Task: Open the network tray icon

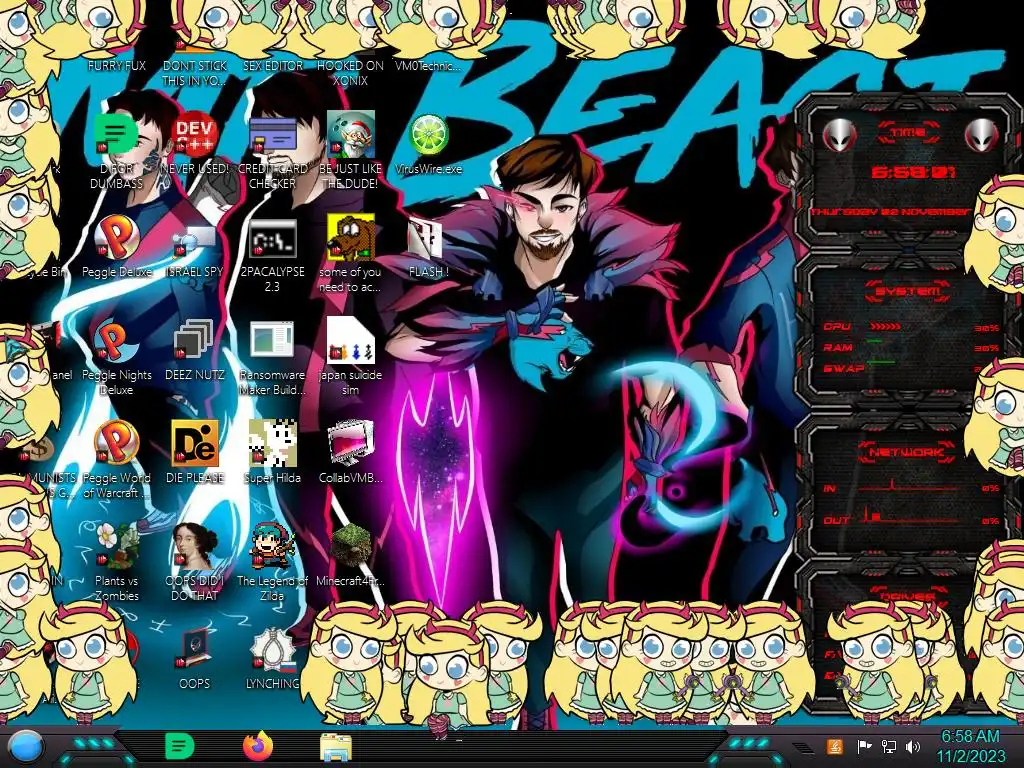Action: 888,746
